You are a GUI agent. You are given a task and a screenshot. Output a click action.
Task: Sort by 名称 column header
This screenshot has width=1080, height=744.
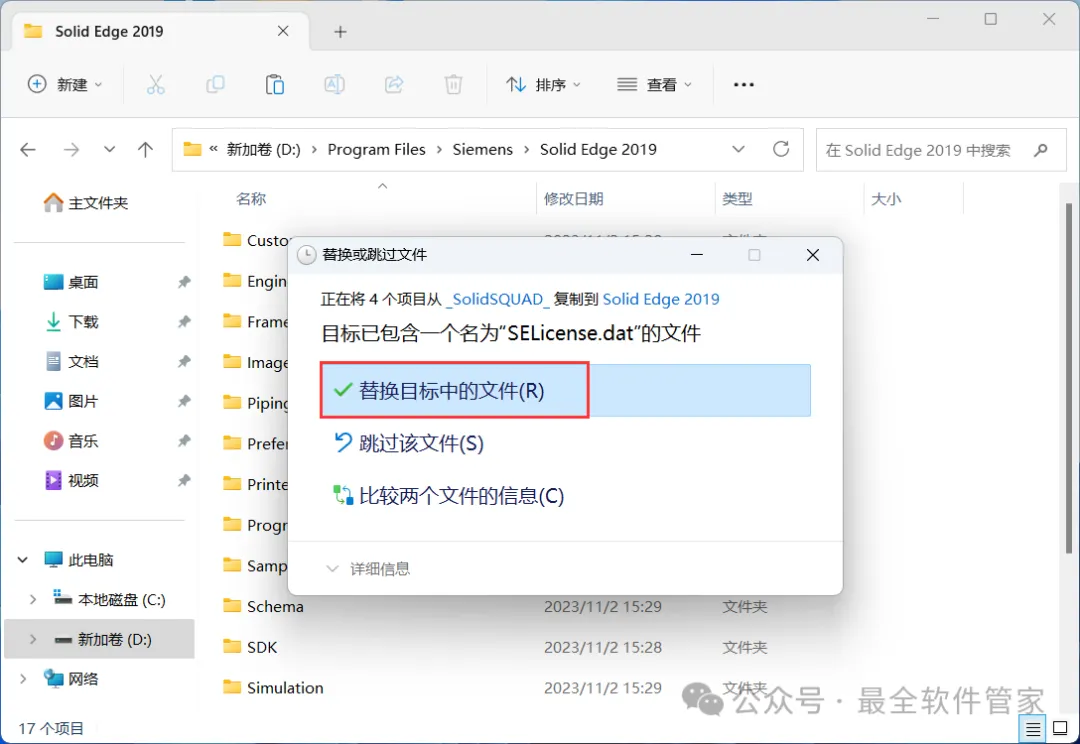[251, 199]
